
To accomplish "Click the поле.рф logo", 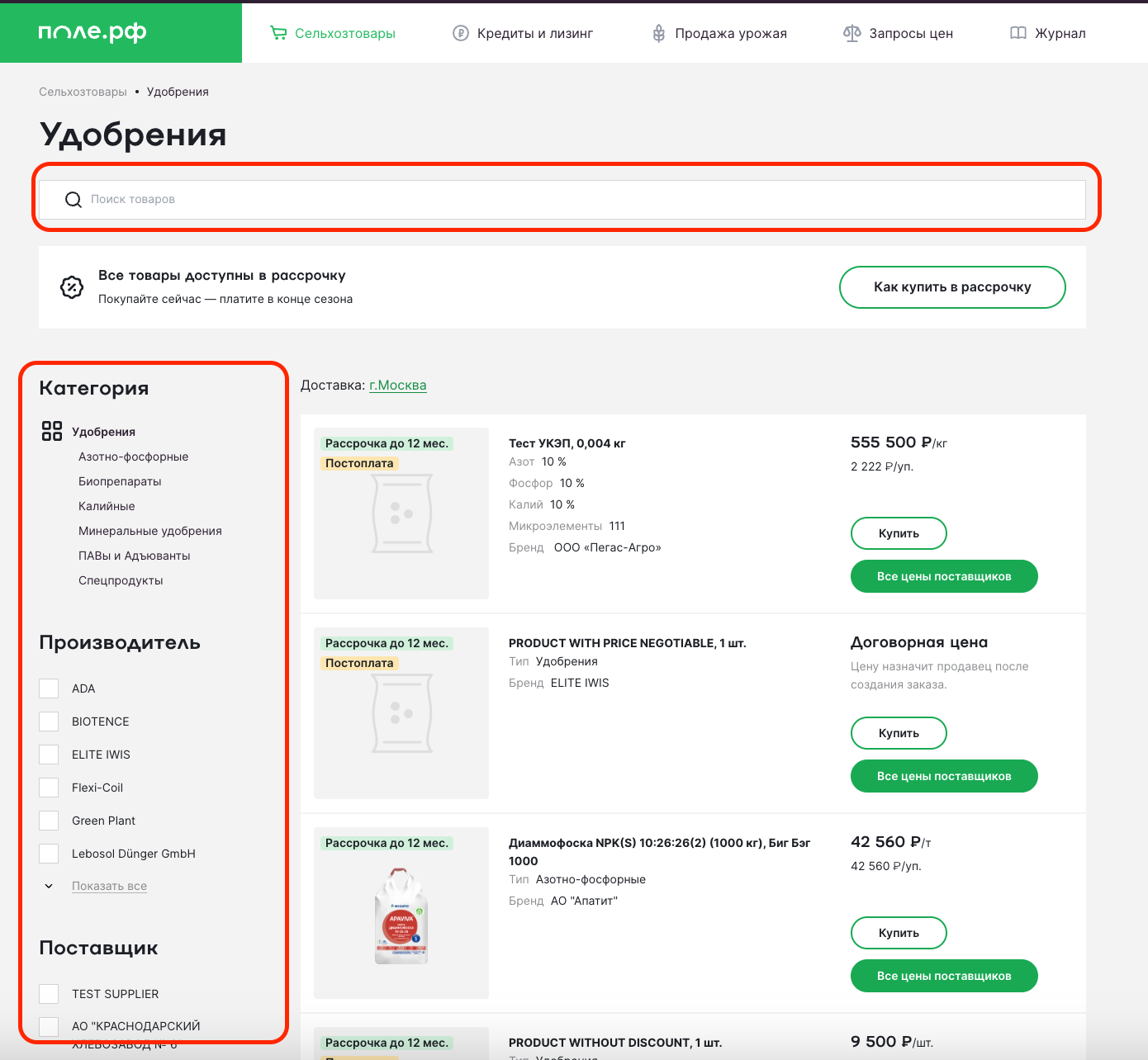I will (x=92, y=32).
